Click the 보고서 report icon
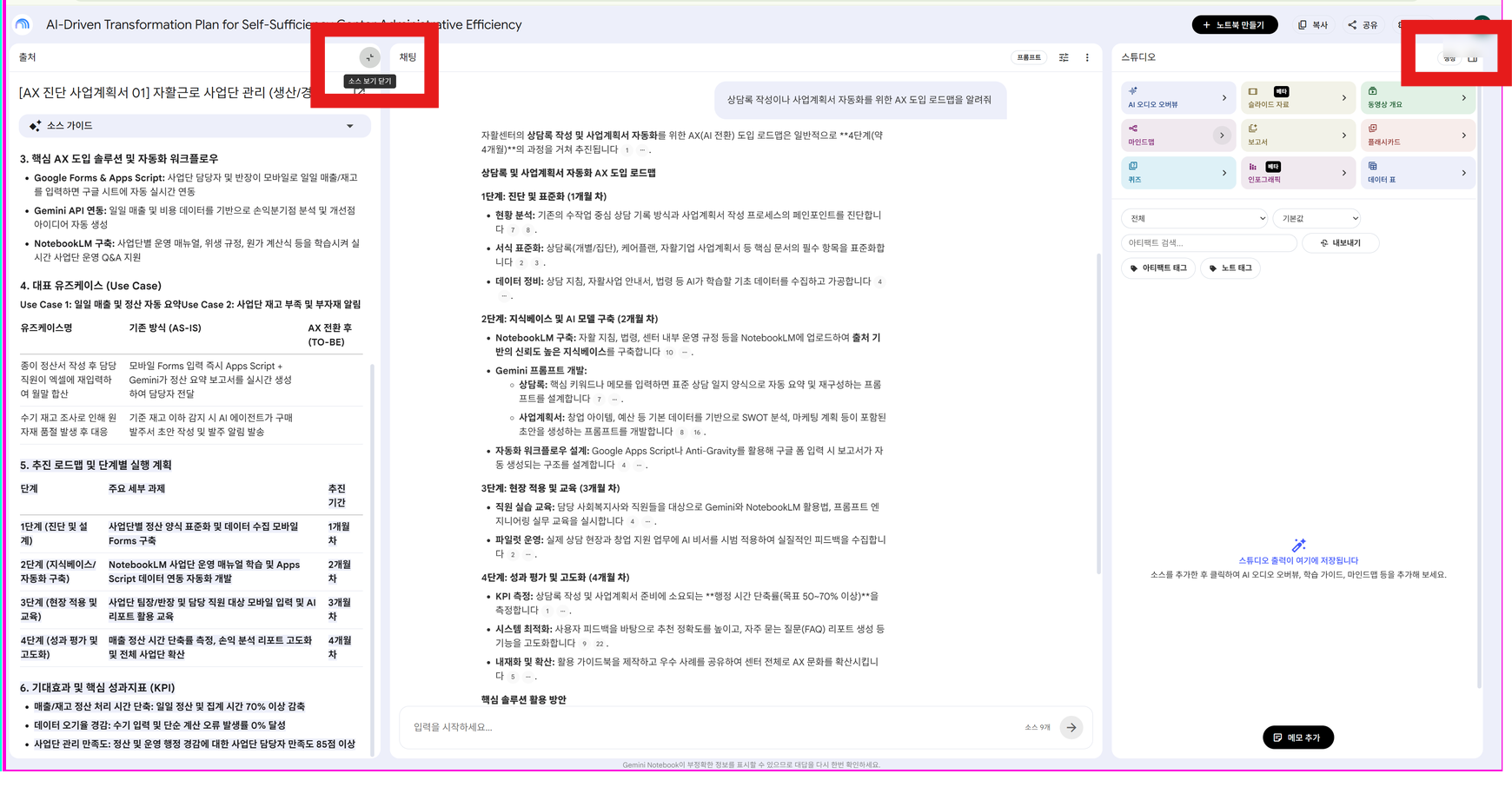The image size is (1512, 787). tap(1252, 128)
